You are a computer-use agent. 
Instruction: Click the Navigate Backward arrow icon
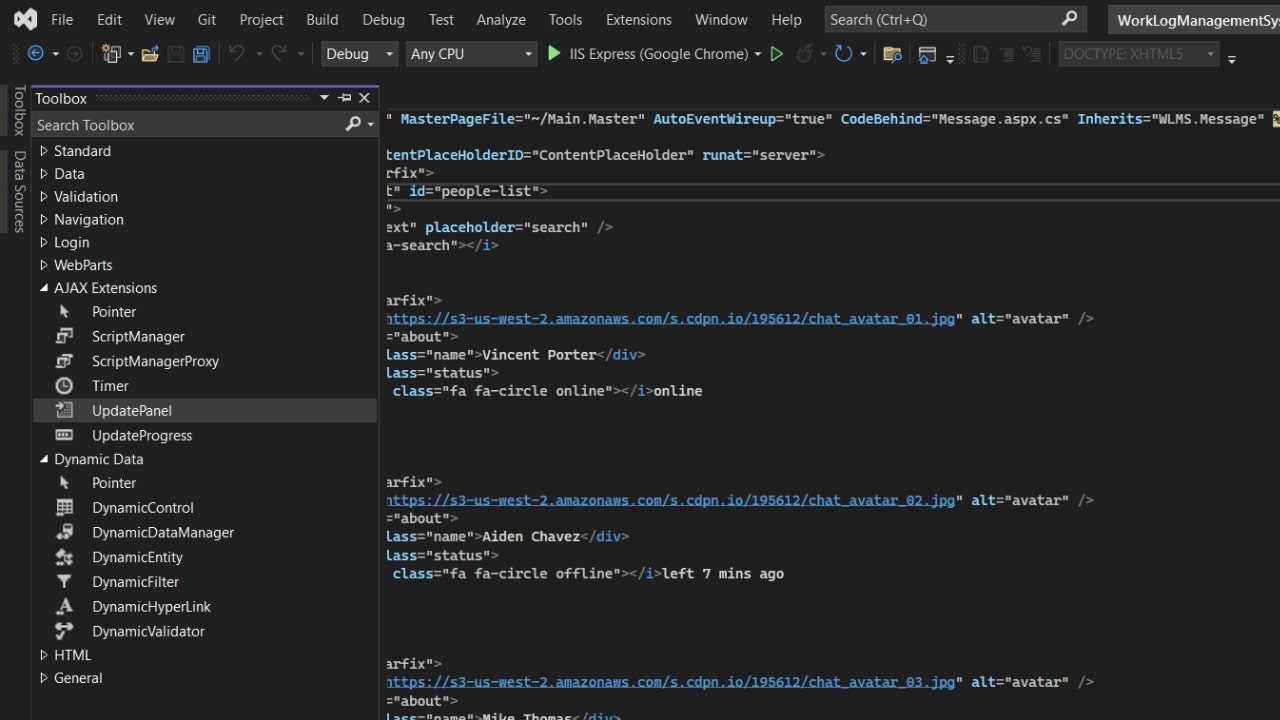click(x=36, y=53)
